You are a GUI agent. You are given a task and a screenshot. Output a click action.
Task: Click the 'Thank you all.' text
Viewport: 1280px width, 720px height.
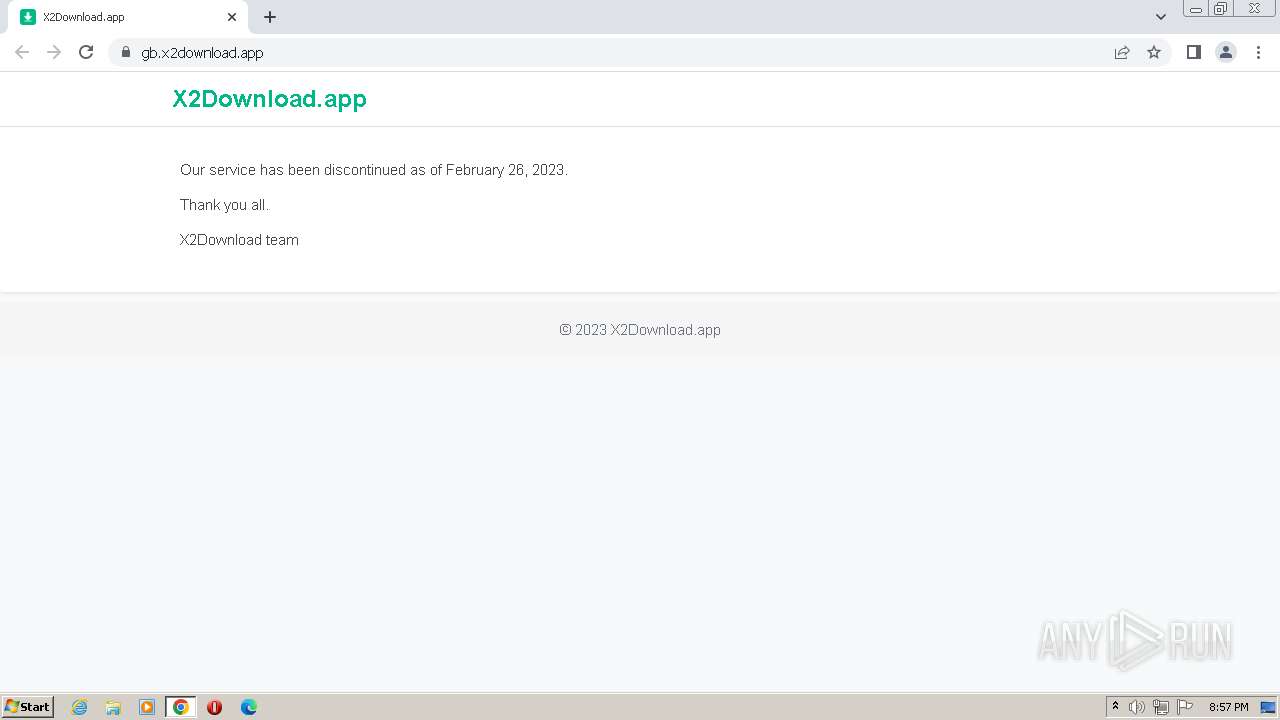click(225, 205)
